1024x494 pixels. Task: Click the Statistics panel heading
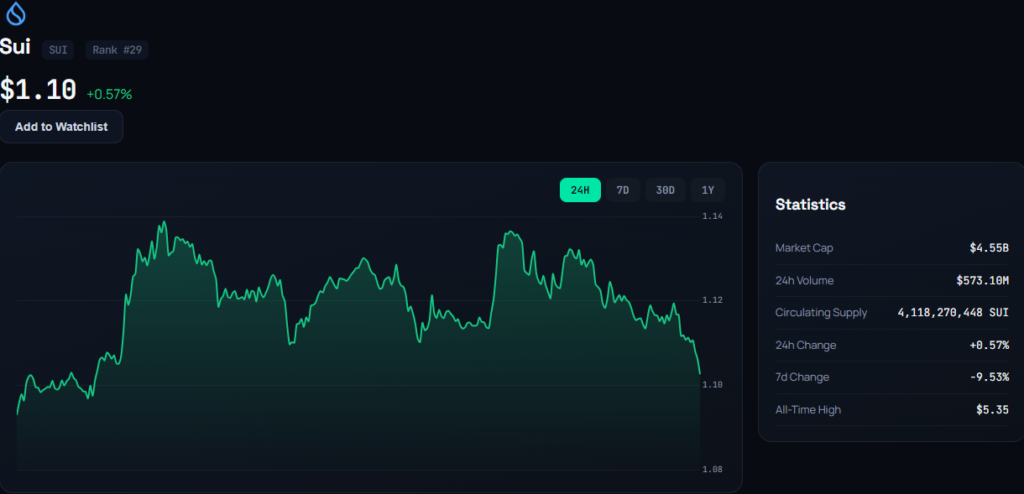click(810, 205)
